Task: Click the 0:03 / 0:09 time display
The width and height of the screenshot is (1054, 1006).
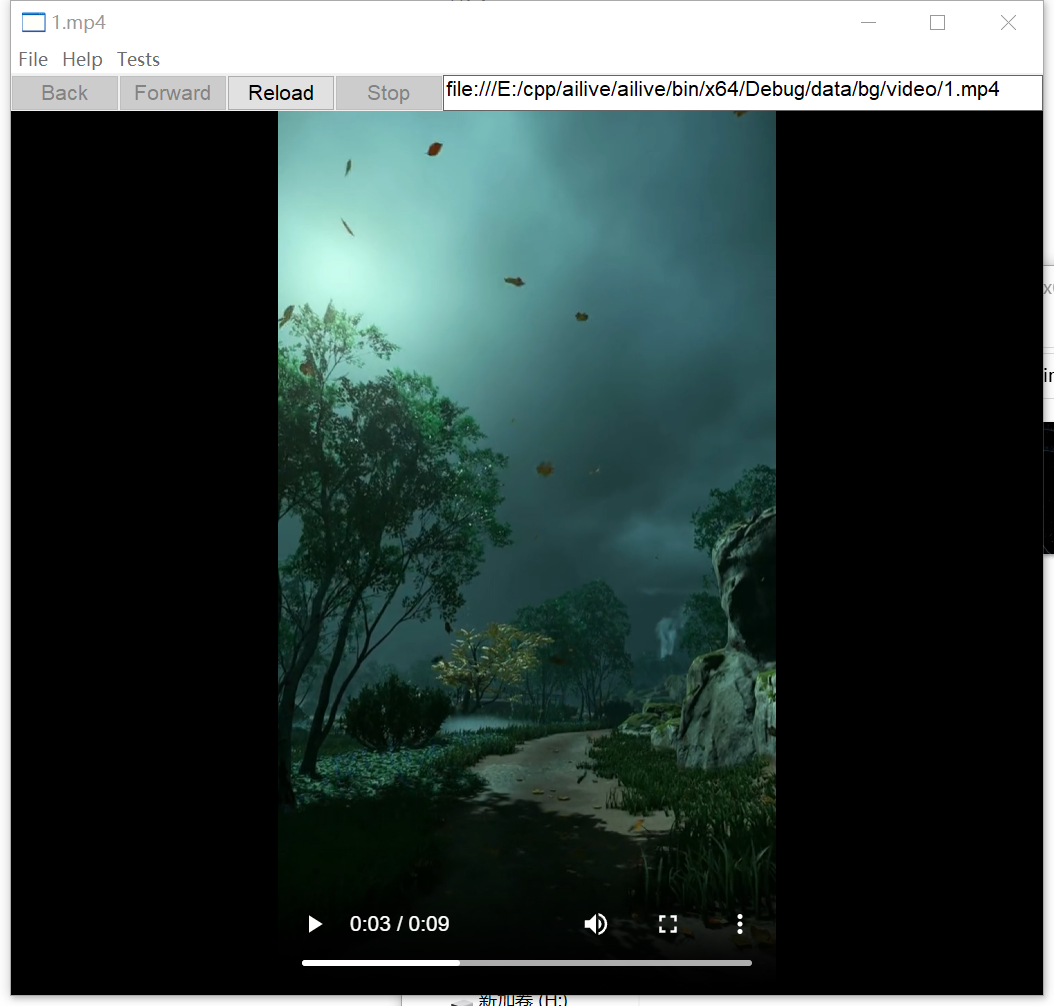Action: (x=399, y=924)
